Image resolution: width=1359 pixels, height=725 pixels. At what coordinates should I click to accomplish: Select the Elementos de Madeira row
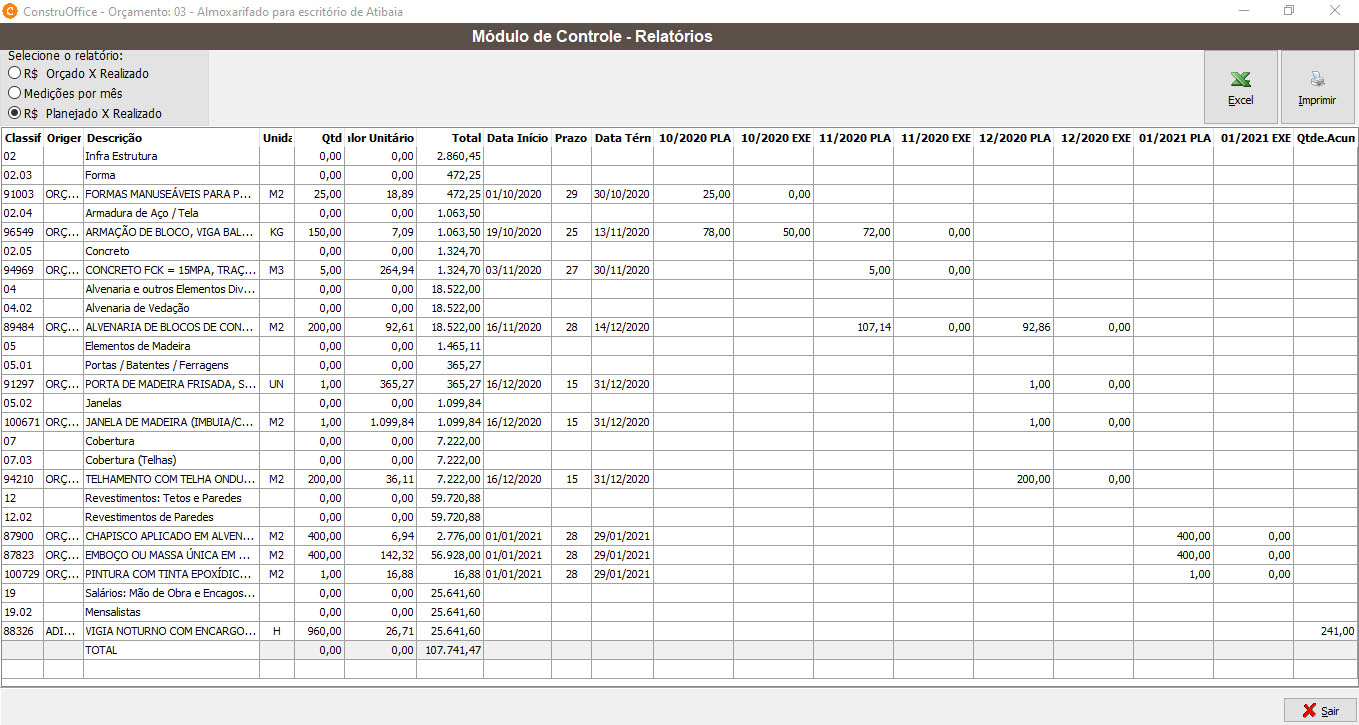[679, 346]
